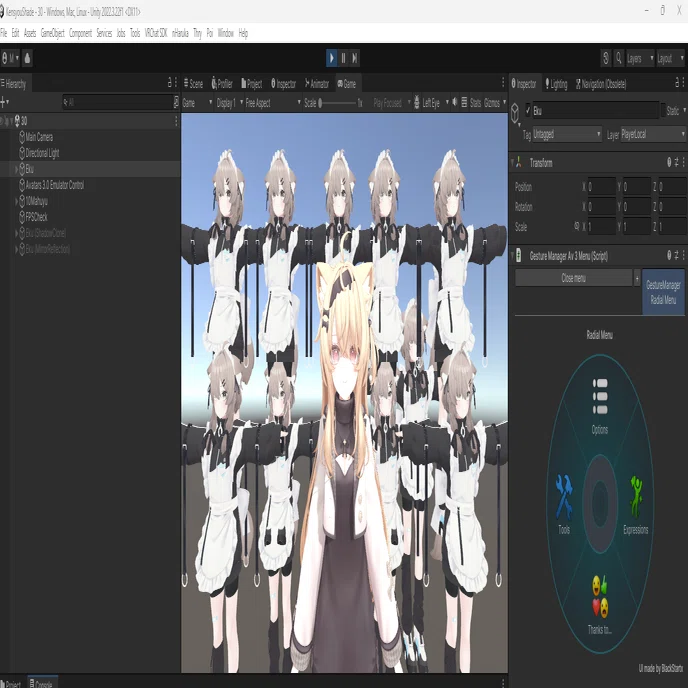Toggle the Gizmos button in Game view
This screenshot has height=688, width=688.
[x=492, y=103]
